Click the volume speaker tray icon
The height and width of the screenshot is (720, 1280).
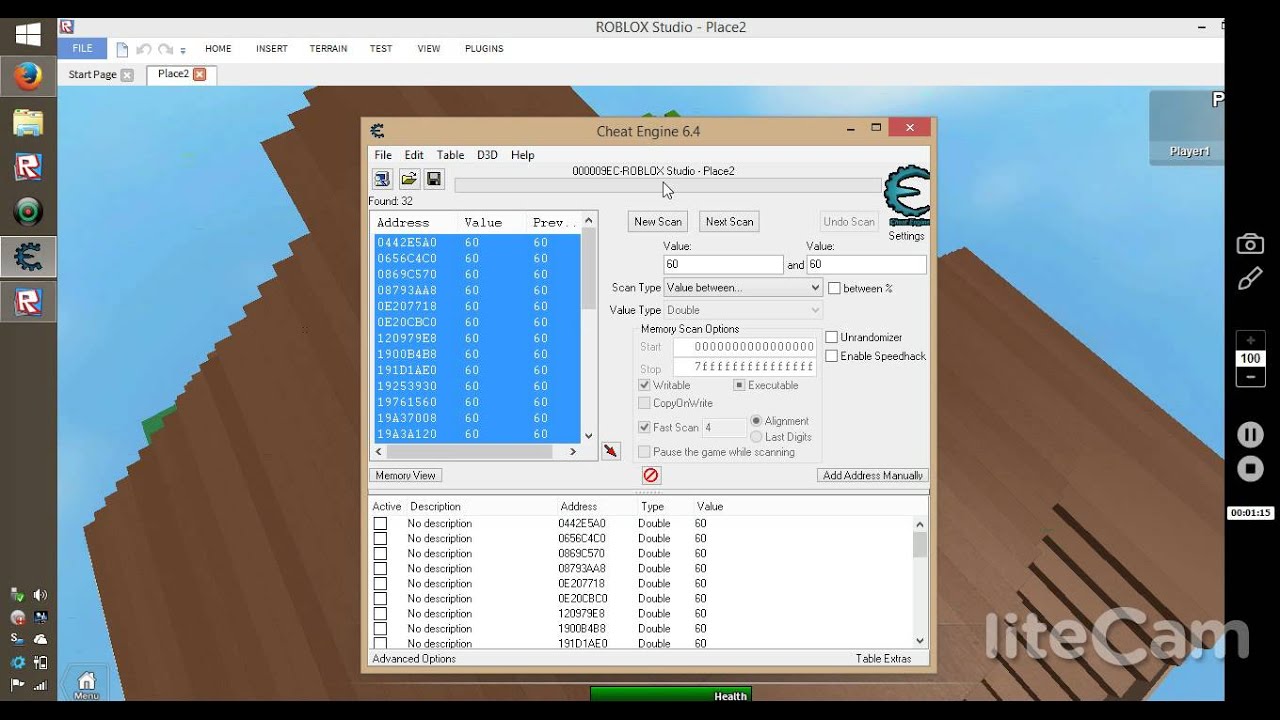click(x=40, y=595)
